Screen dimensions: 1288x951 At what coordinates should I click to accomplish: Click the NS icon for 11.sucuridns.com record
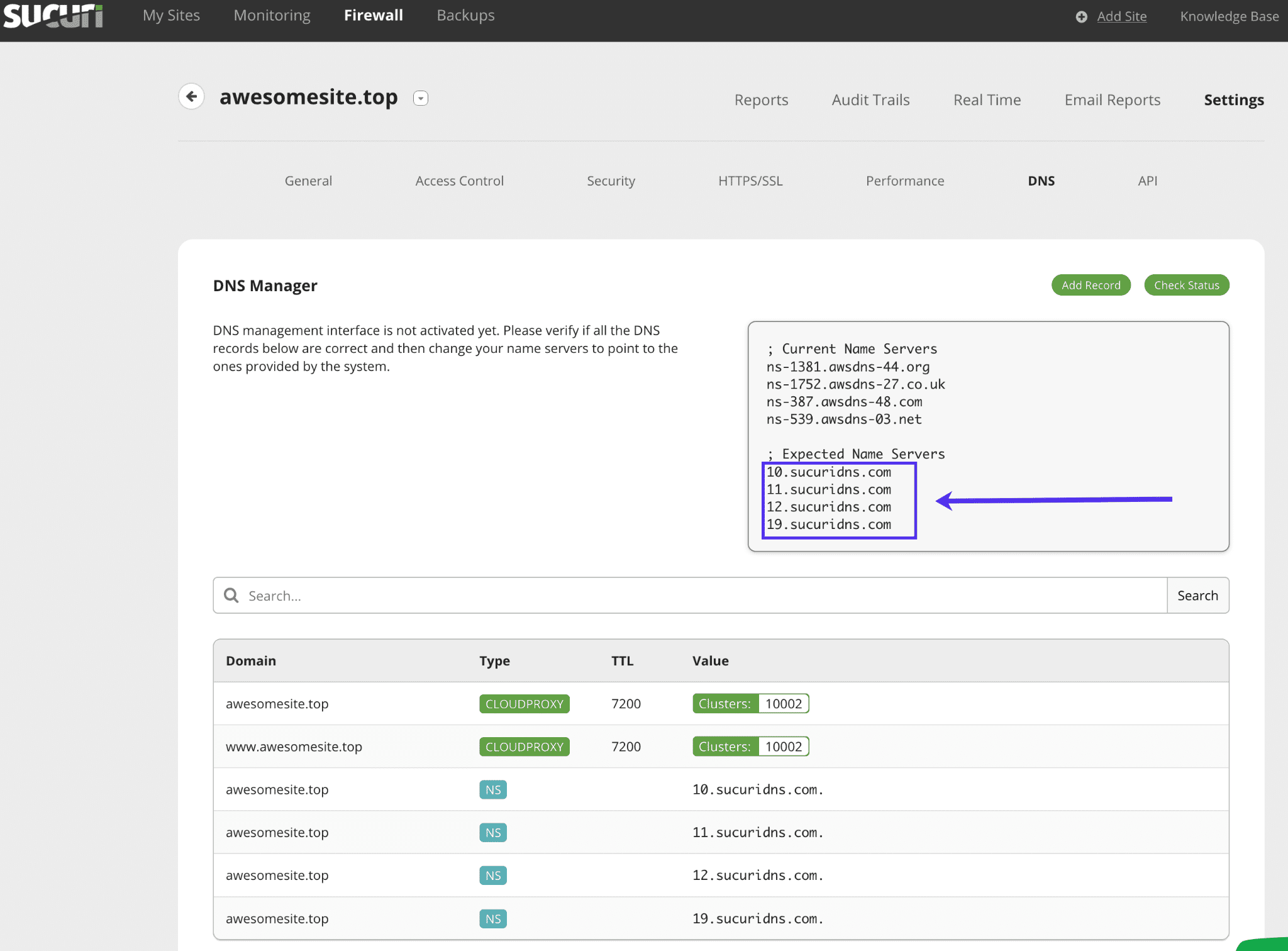click(493, 832)
